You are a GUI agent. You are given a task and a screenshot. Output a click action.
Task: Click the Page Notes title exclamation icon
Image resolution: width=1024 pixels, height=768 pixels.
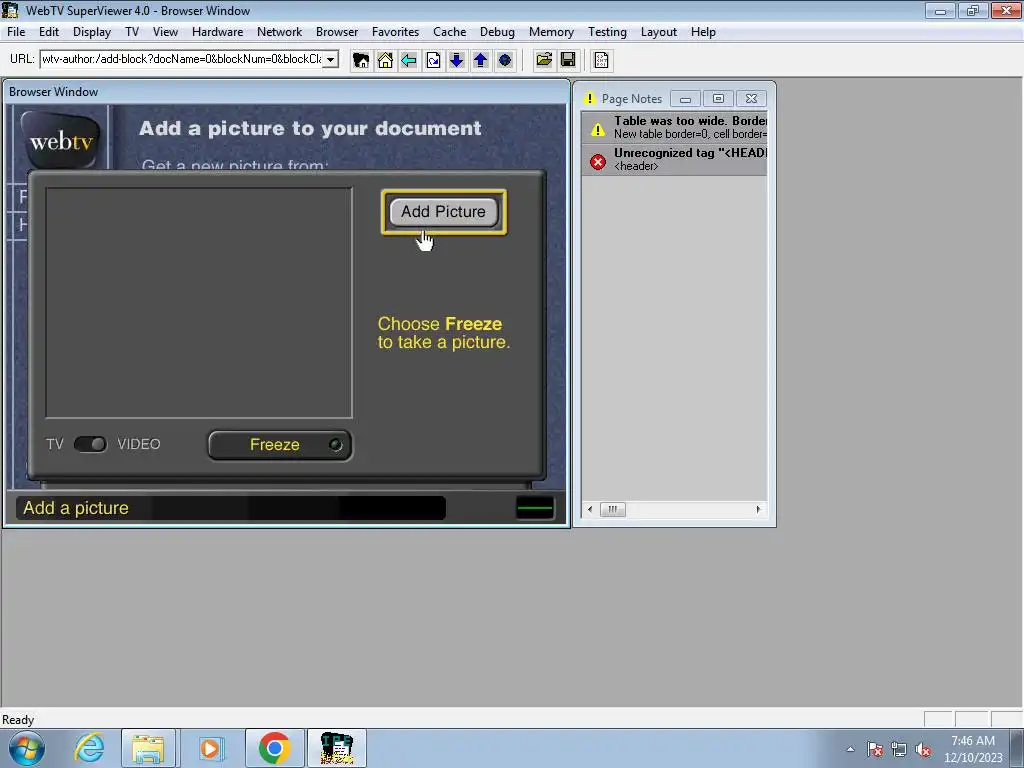click(590, 99)
